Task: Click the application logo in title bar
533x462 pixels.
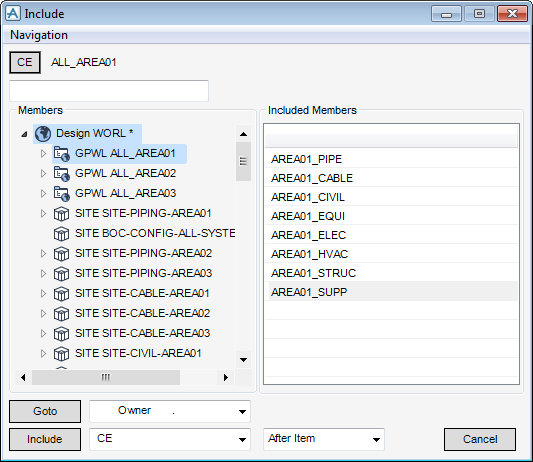Action: click(x=13, y=14)
